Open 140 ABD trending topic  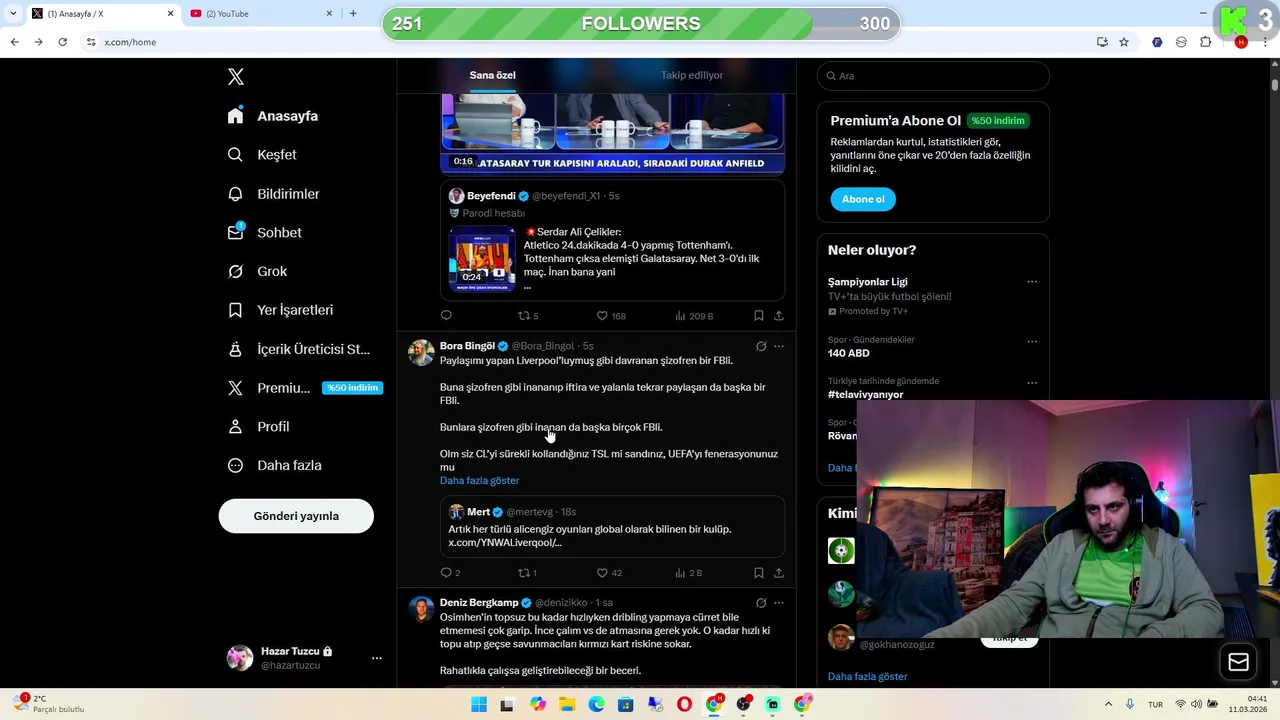(x=848, y=353)
